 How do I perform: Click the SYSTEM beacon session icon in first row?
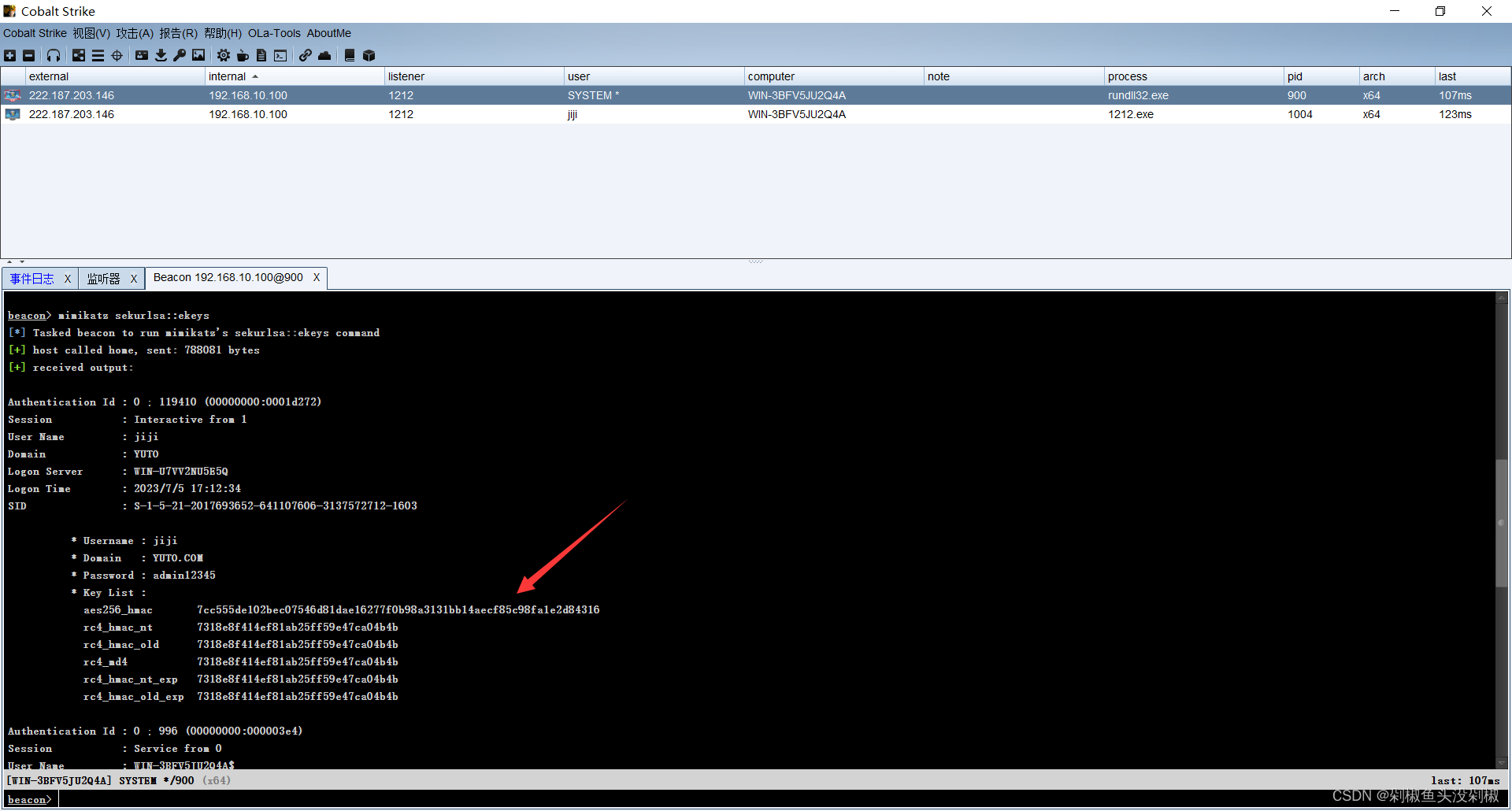(13, 95)
